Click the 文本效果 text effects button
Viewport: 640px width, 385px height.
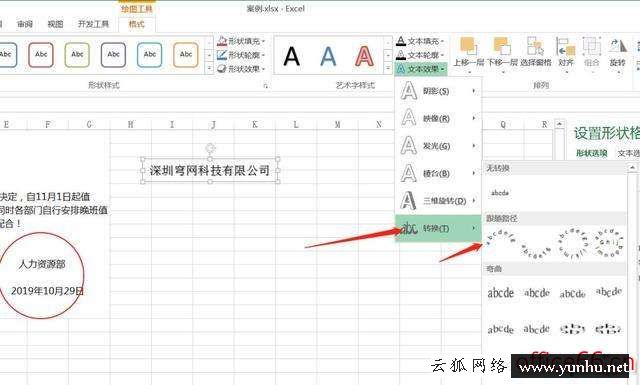[421, 69]
